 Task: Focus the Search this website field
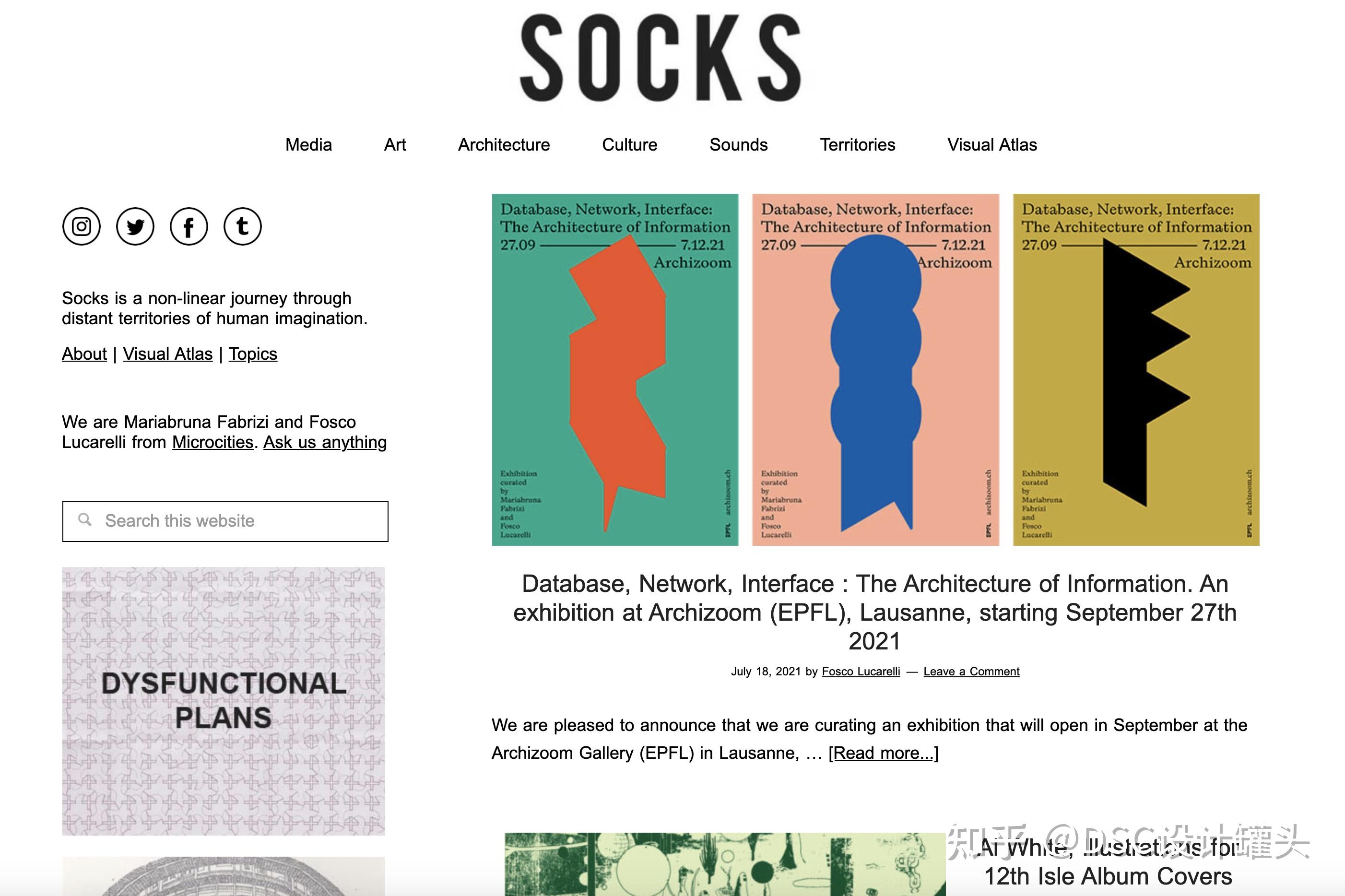[x=240, y=520]
